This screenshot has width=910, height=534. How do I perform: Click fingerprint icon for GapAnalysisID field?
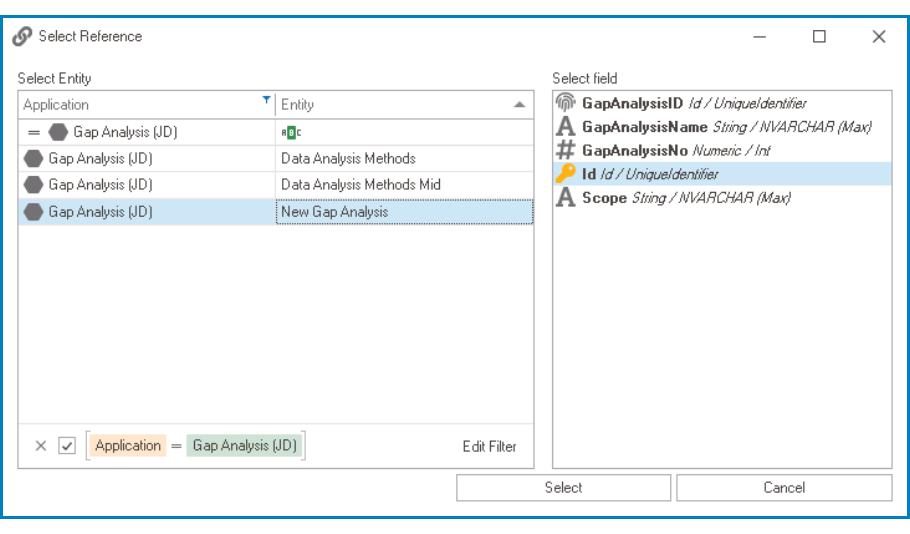click(x=565, y=103)
